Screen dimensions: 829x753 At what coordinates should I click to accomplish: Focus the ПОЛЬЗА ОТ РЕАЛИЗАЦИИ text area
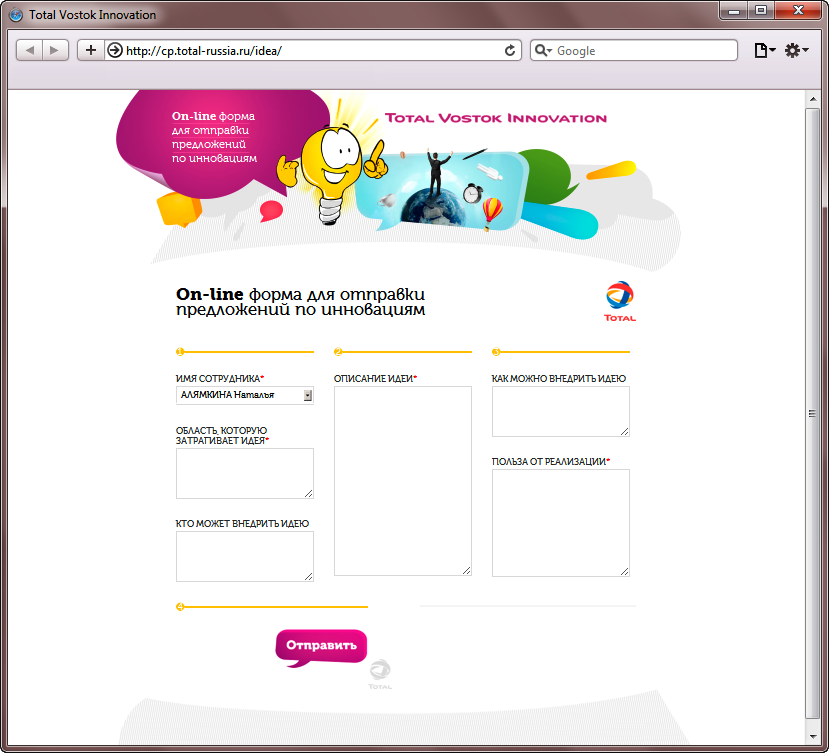tap(560, 523)
